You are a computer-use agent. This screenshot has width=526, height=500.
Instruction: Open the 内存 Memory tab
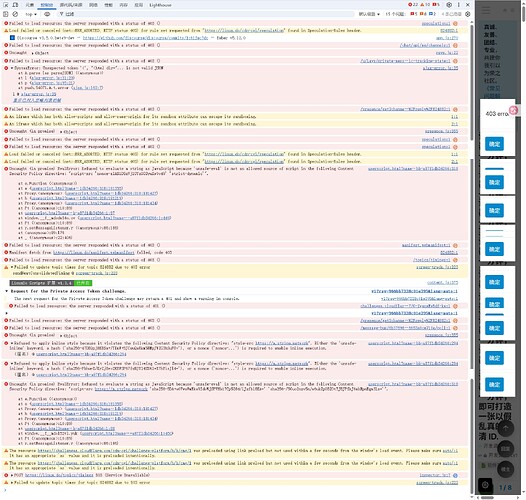pyautogui.click(x=123, y=5)
